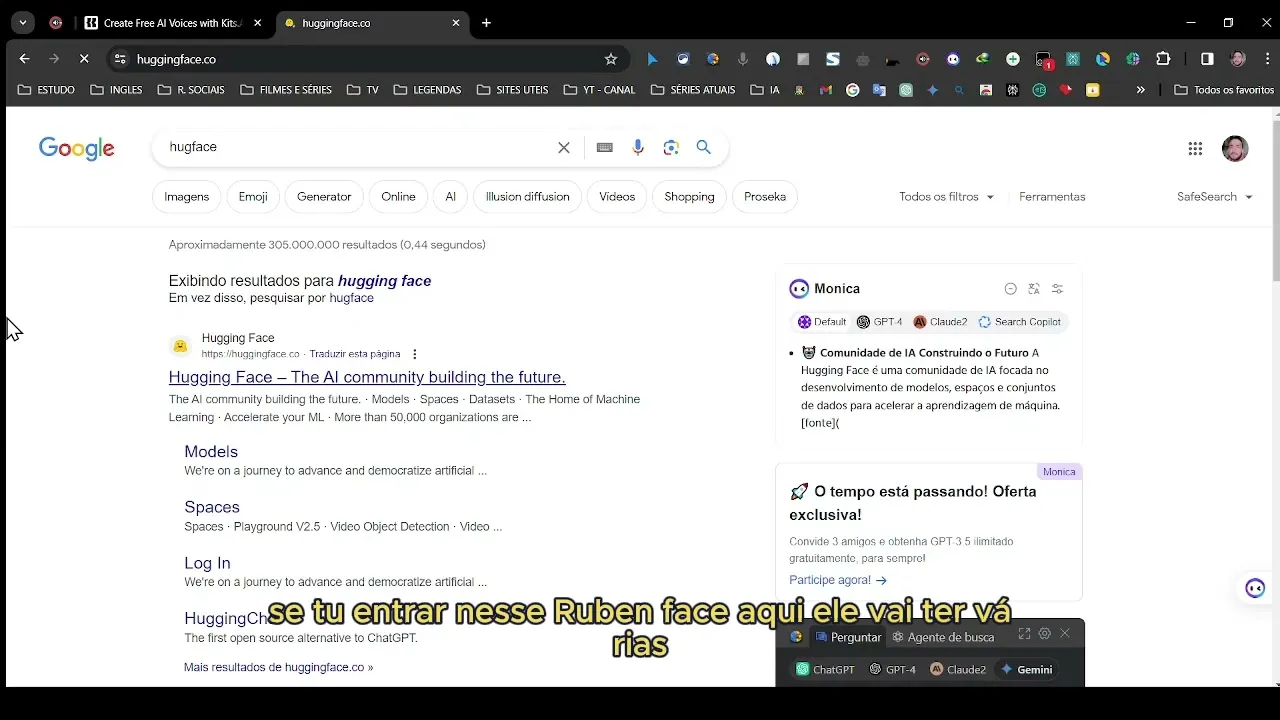Open the Google apps grid

click(1195, 149)
